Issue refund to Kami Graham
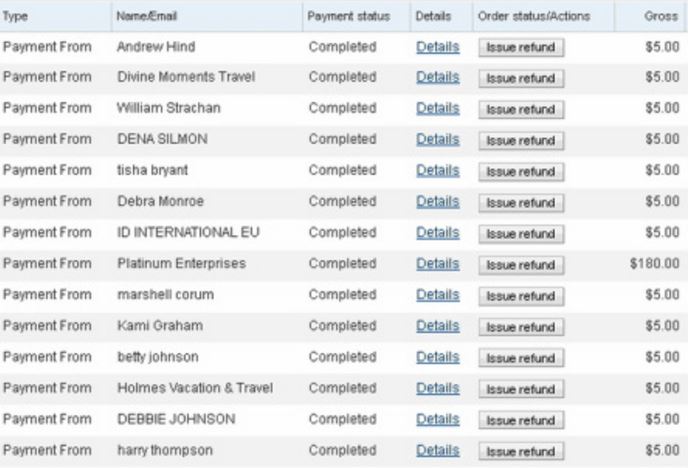The height and width of the screenshot is (468, 689). (x=521, y=327)
